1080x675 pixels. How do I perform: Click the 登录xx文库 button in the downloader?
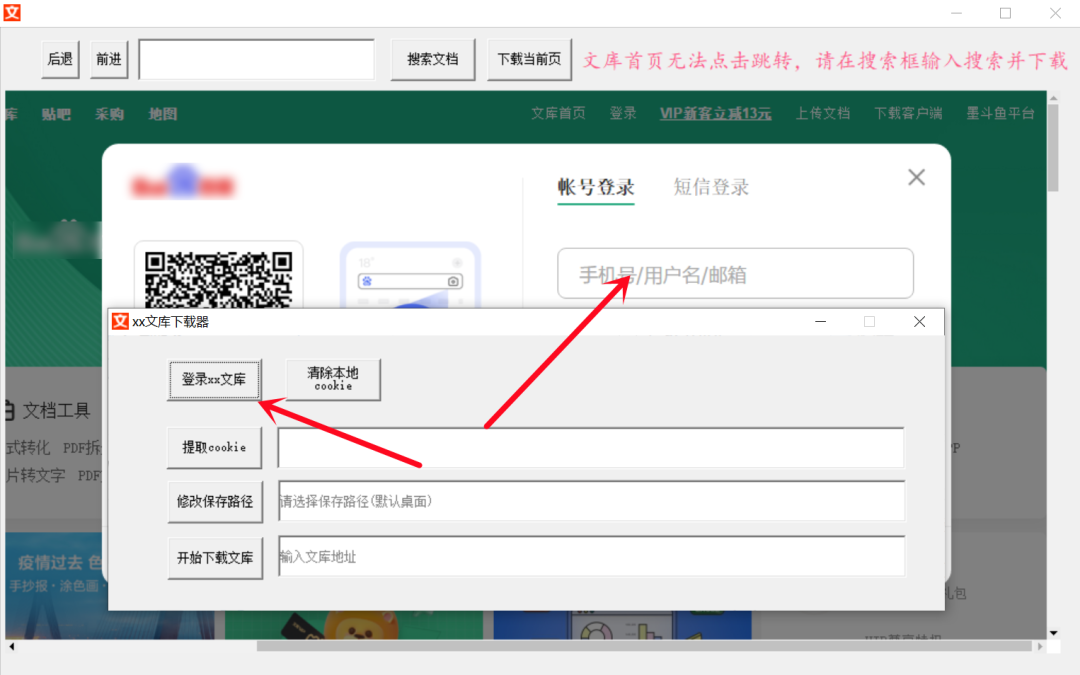pos(214,379)
